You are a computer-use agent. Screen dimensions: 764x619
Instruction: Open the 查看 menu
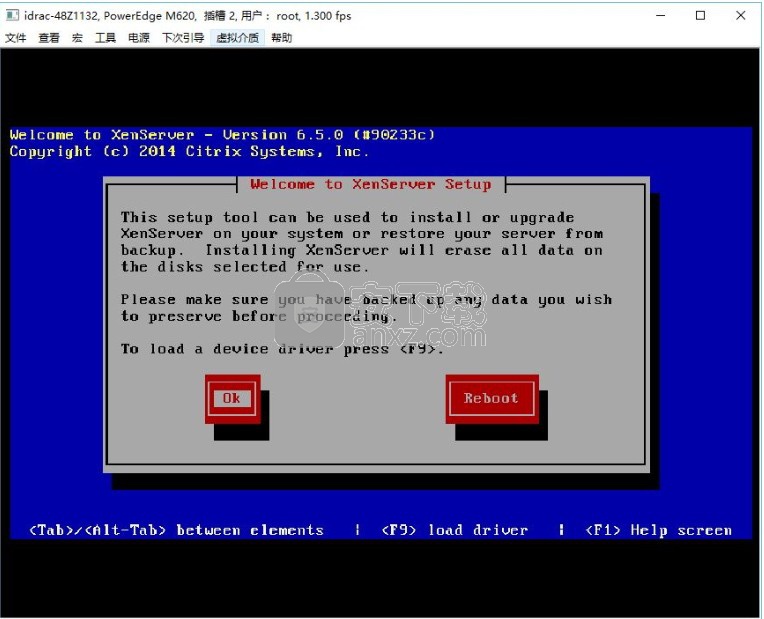[x=49, y=38]
